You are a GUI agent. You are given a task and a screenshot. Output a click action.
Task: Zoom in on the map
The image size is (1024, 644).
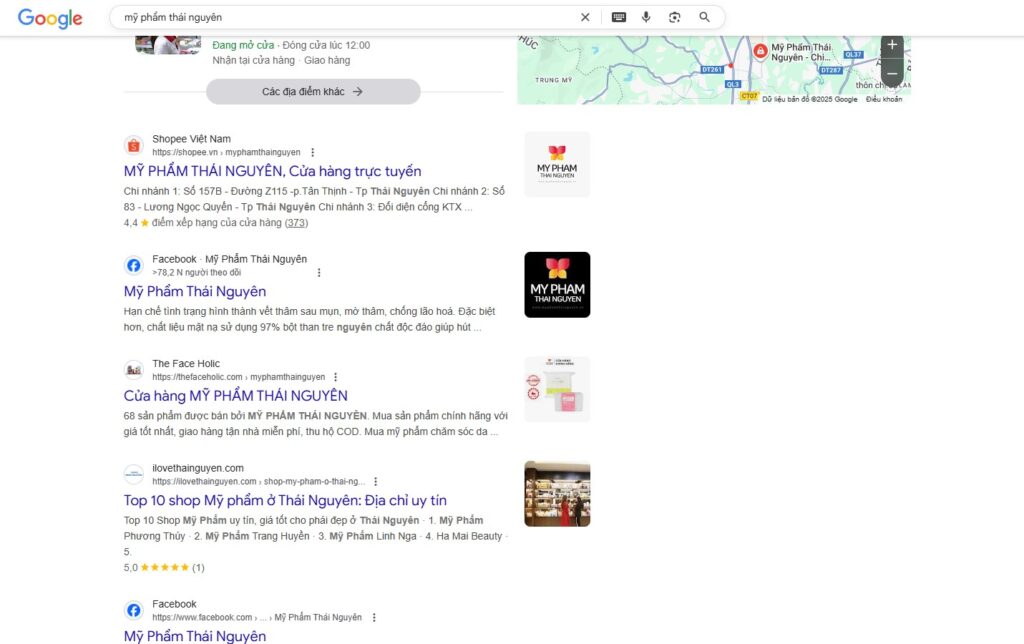[x=892, y=46]
